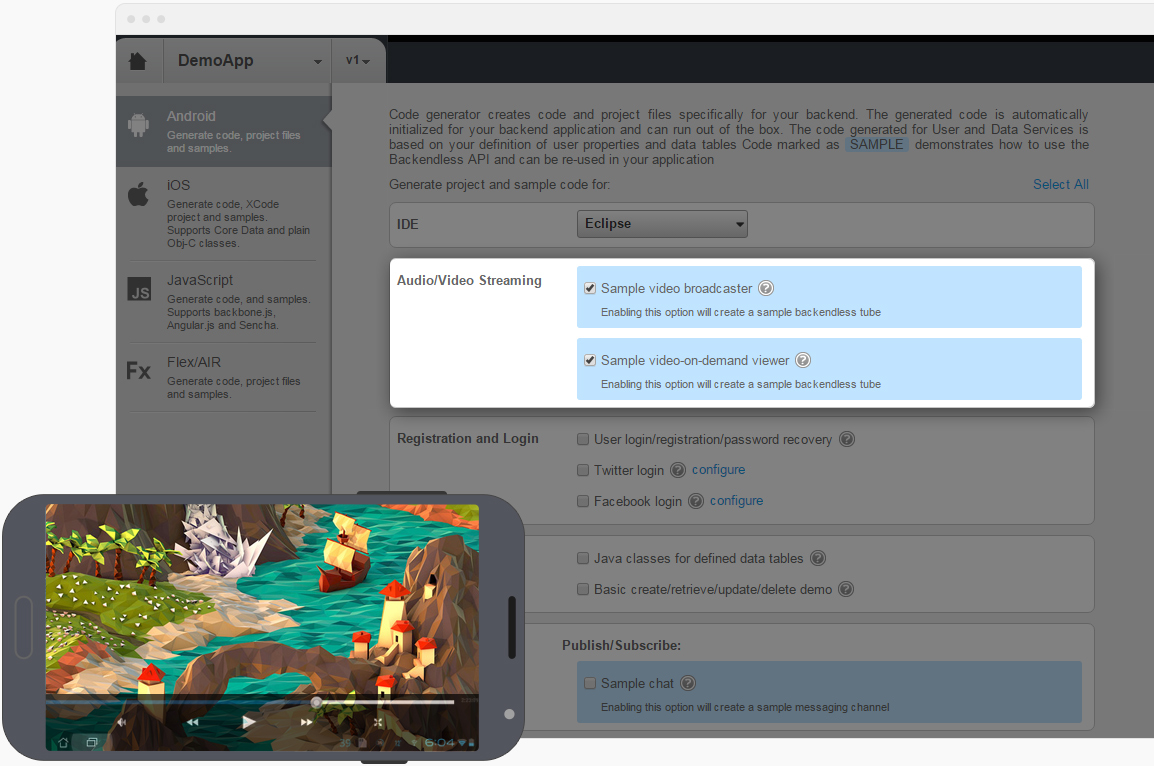1154x766 pixels.
Task: Uncheck Sample video-on-demand viewer checkbox
Action: [590, 361]
